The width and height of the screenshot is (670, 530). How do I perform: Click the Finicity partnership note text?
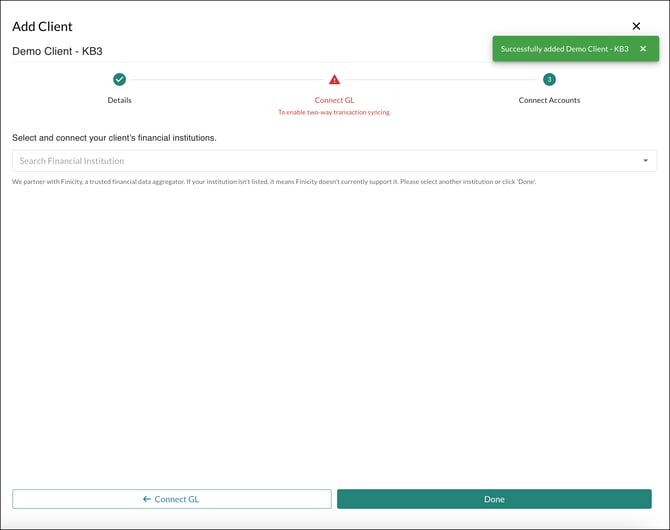click(x=274, y=182)
